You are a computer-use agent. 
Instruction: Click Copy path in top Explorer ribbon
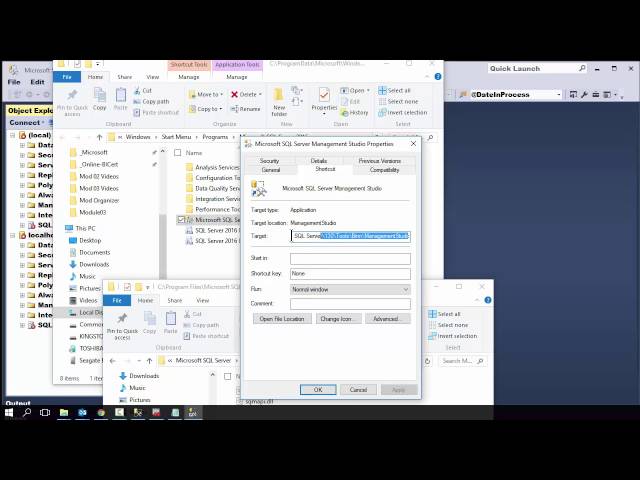pos(151,102)
